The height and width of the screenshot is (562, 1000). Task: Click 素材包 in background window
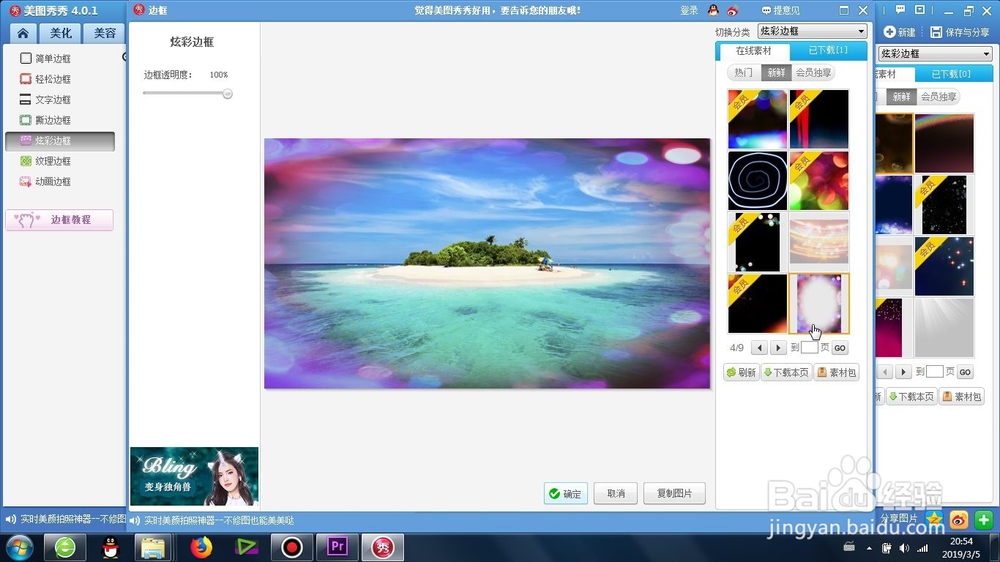pos(962,397)
